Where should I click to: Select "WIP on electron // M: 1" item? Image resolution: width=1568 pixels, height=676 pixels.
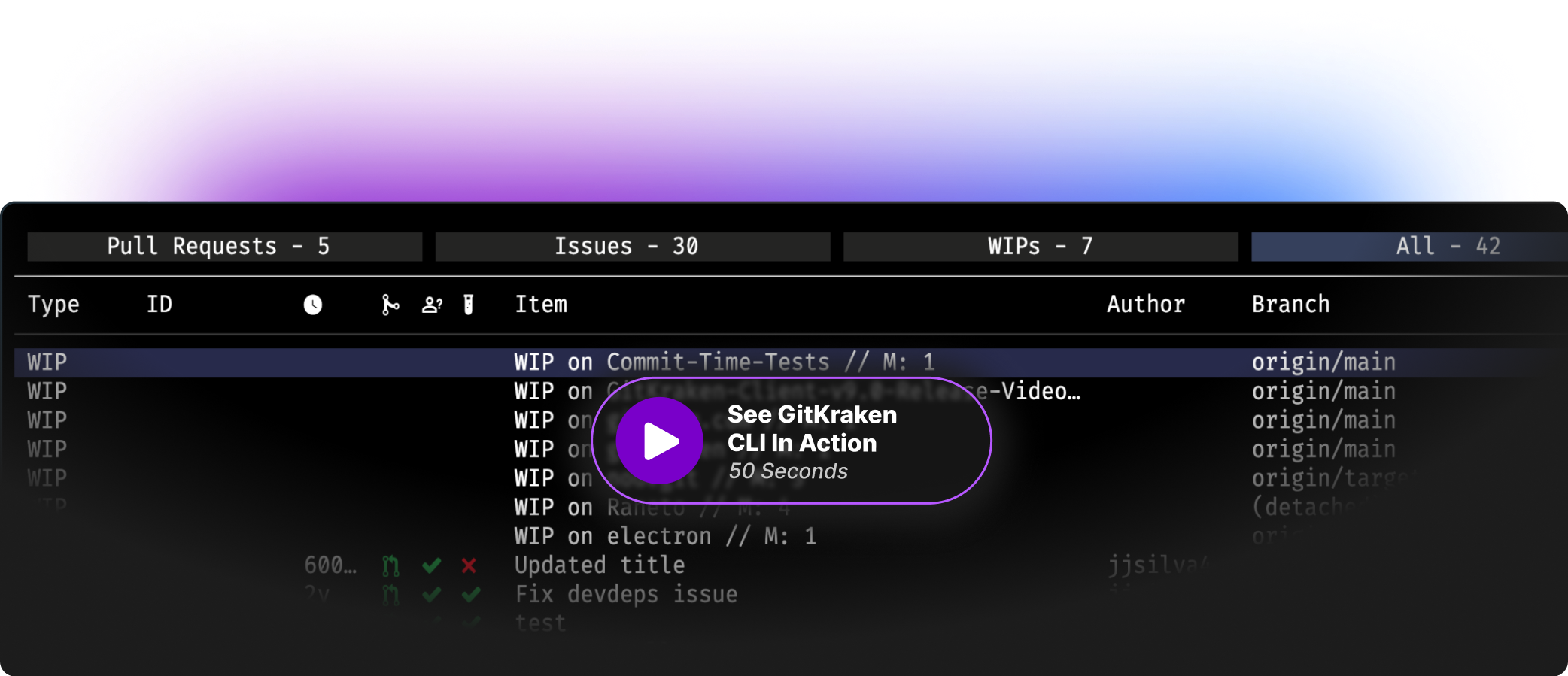click(665, 537)
